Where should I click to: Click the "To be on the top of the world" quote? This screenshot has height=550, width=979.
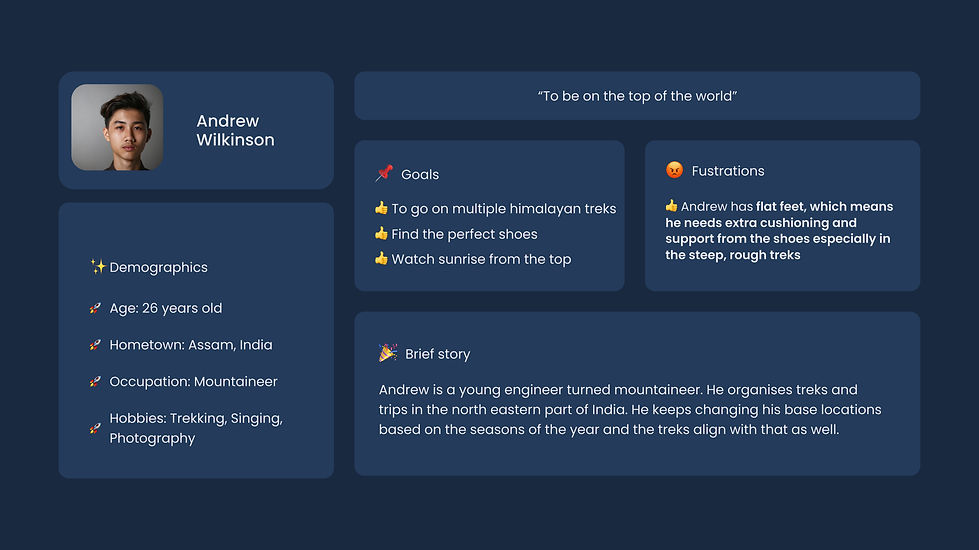pyautogui.click(x=637, y=96)
